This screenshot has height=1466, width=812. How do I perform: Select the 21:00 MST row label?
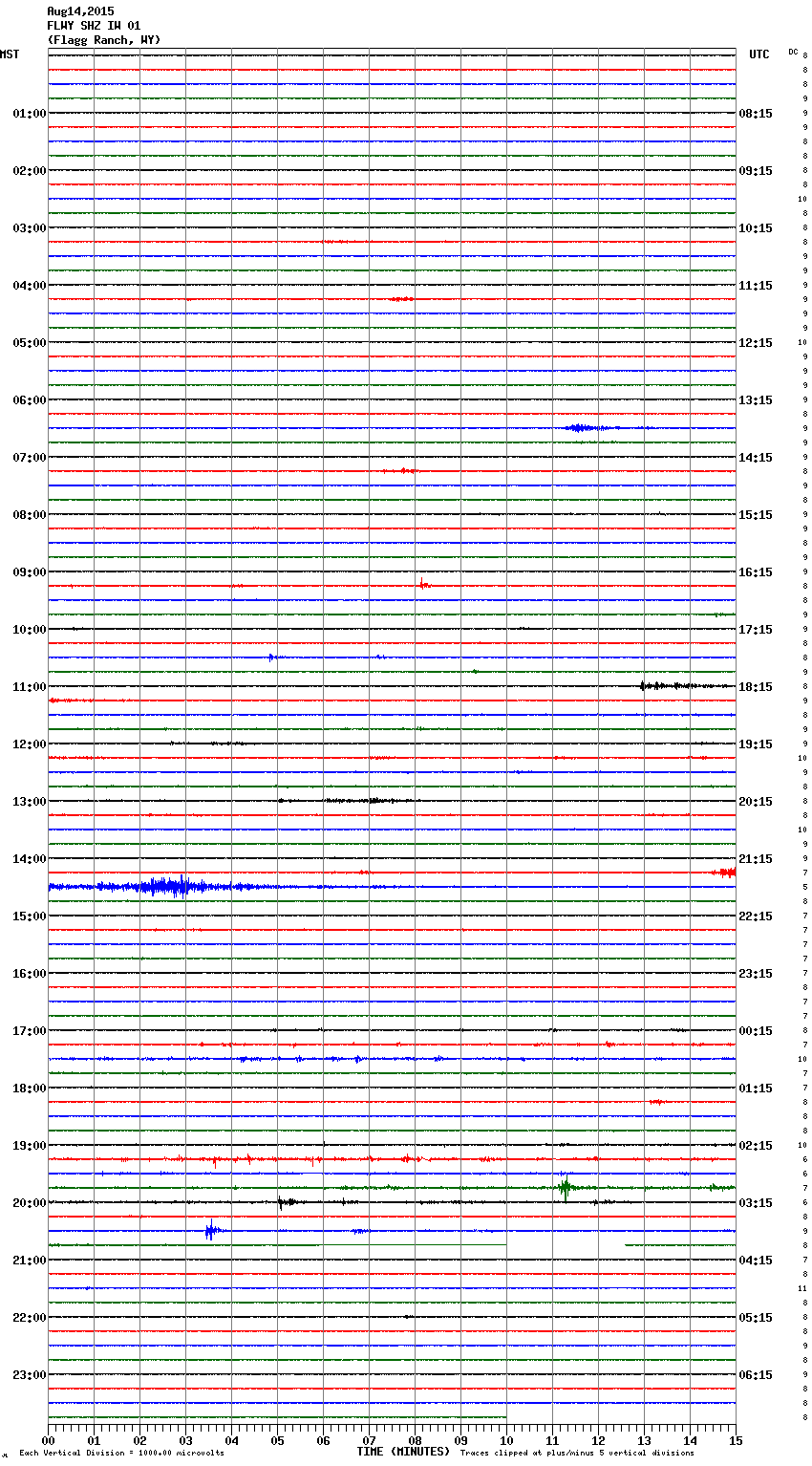(30, 1261)
